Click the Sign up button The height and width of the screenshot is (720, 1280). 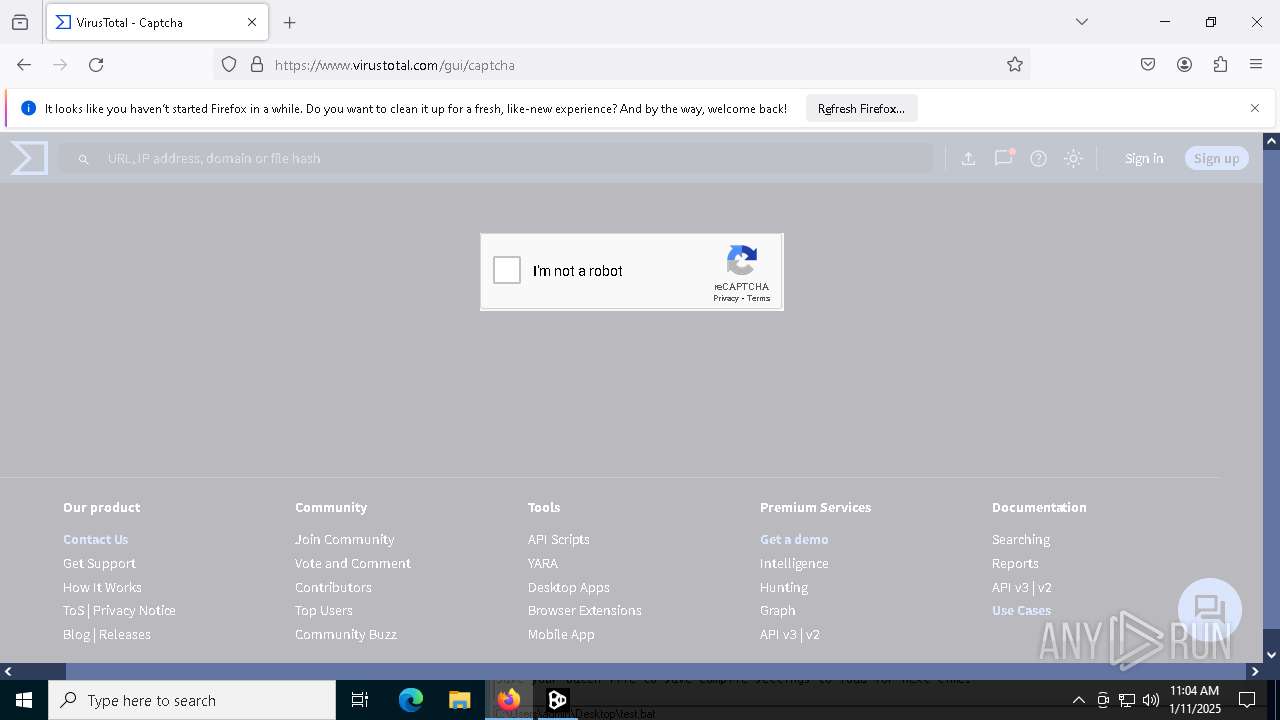pos(1216,158)
